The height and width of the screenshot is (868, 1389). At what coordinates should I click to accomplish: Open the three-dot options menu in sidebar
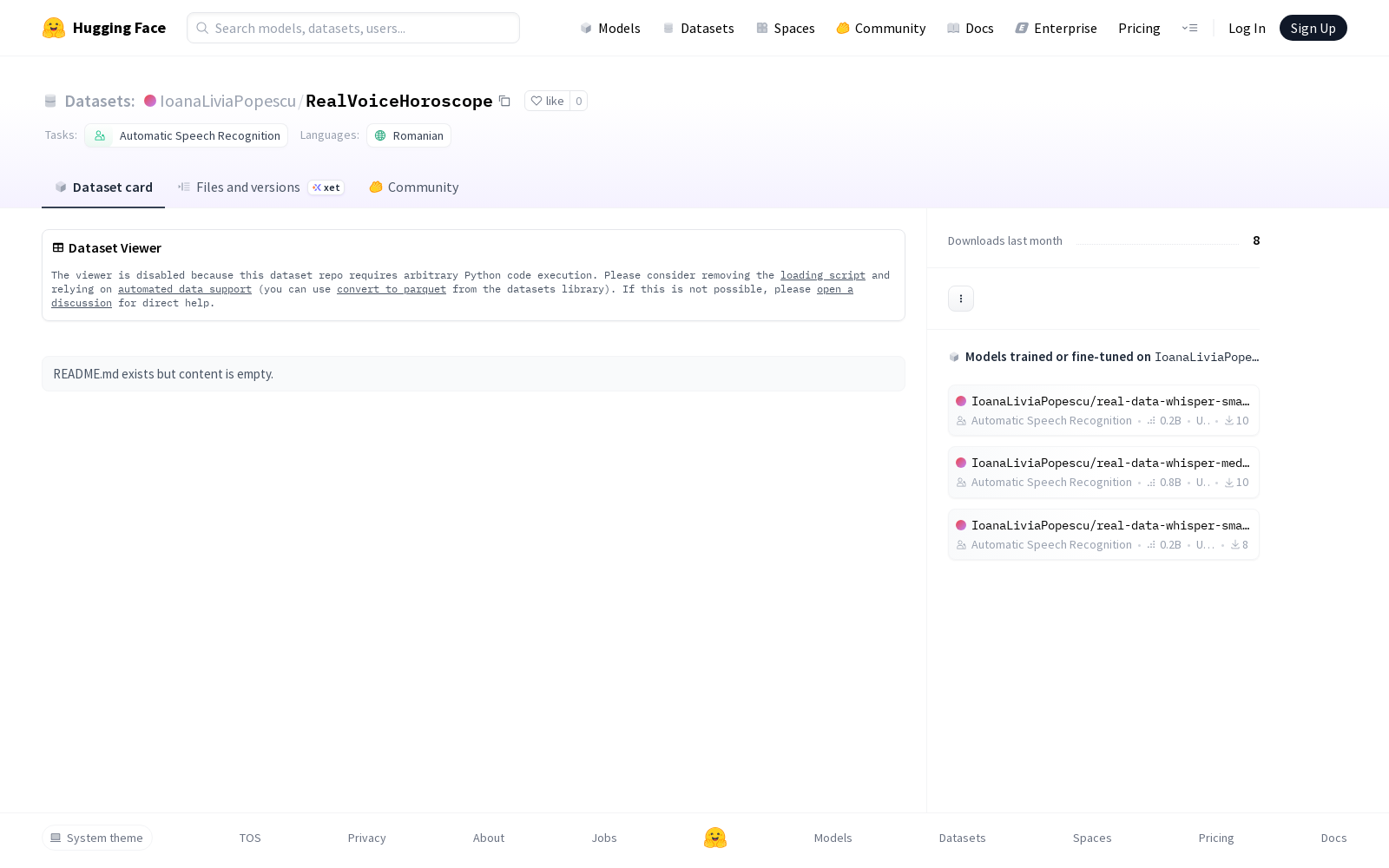961,299
